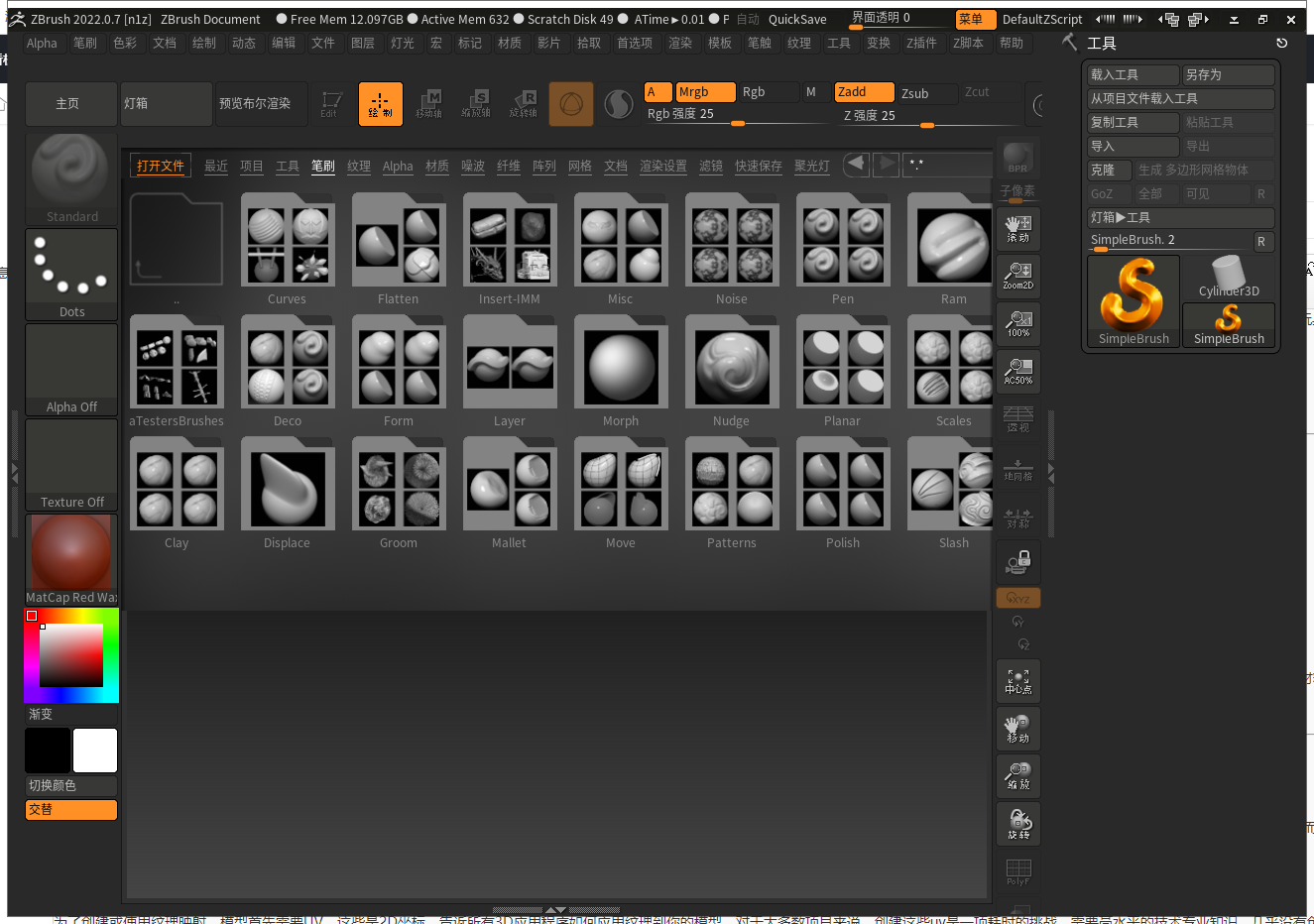Open the MatCap Red Wax material
This screenshot has width=1314, height=924.
71,559
